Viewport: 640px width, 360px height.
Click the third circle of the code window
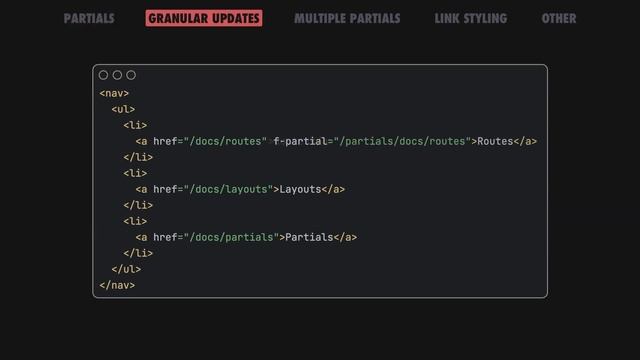pyautogui.click(x=131, y=75)
